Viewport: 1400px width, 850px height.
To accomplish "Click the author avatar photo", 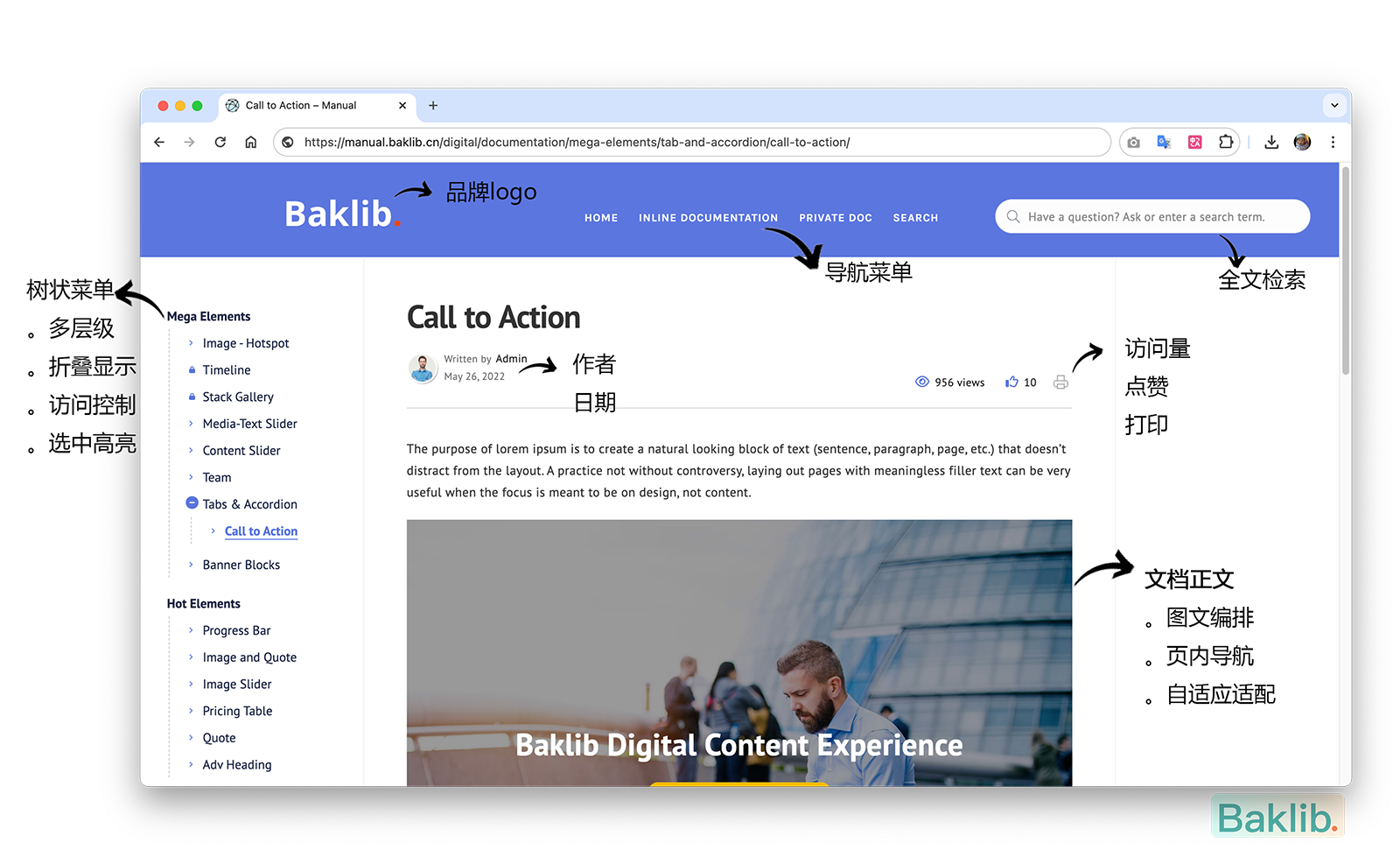I will (423, 369).
